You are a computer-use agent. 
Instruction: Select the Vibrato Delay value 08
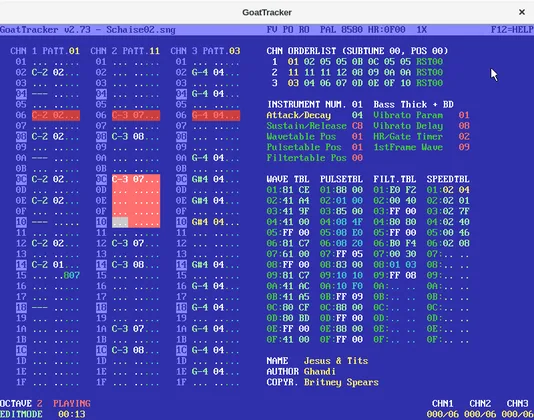464,126
